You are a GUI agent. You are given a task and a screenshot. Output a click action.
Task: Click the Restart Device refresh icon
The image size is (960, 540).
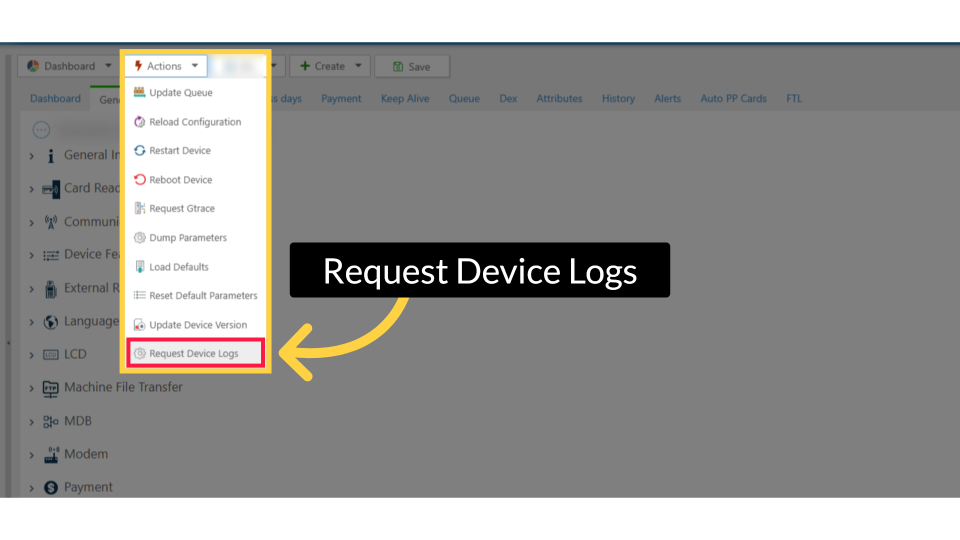pos(140,151)
